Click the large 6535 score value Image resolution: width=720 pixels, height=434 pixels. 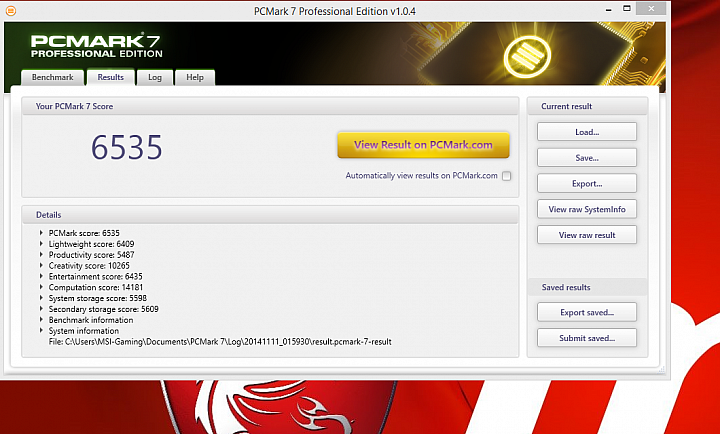(127, 147)
